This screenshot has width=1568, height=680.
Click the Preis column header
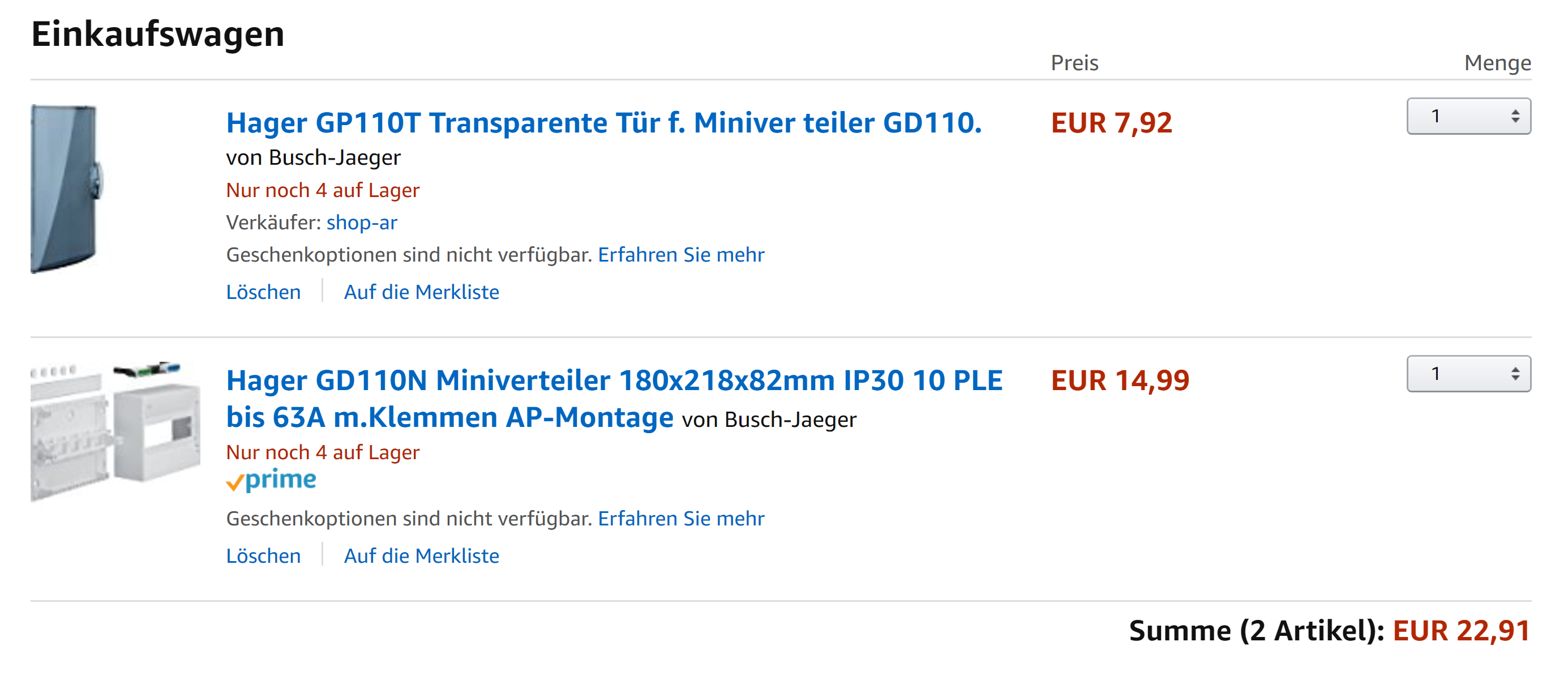1074,63
